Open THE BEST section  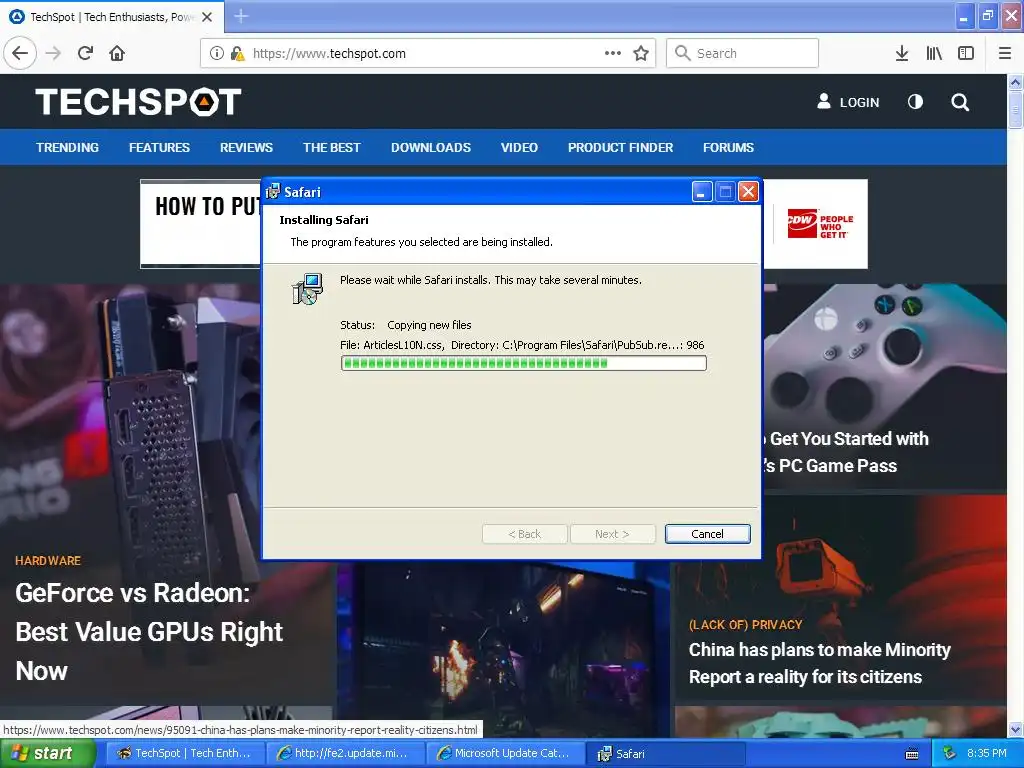332,148
